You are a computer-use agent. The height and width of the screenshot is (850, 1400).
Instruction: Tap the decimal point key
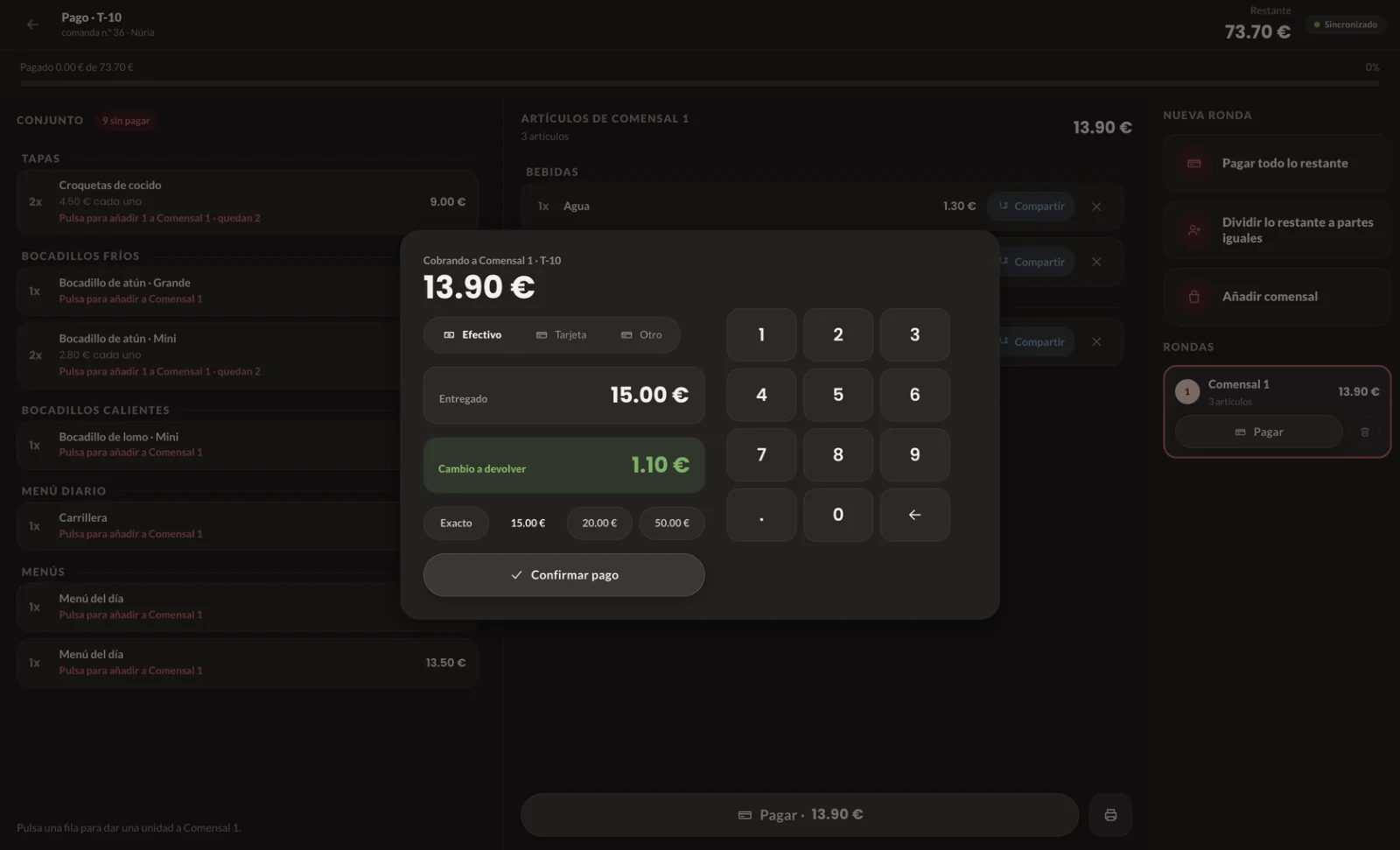tap(761, 515)
